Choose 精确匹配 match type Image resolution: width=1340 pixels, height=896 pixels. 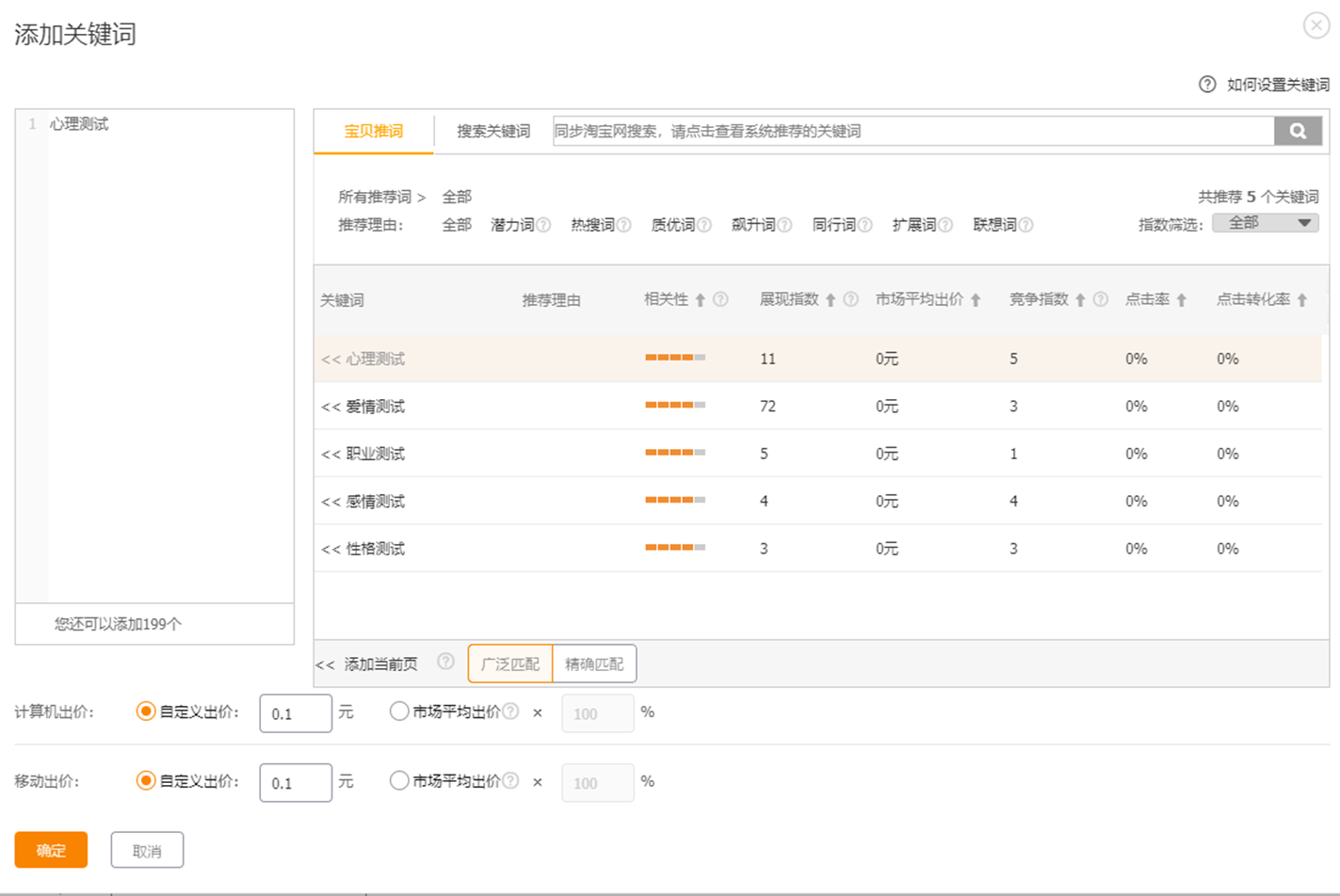[x=594, y=664]
